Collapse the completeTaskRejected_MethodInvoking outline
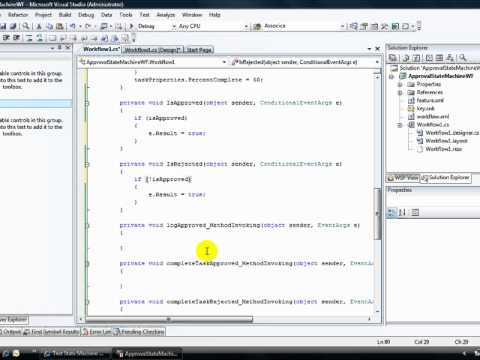 point(87,302)
